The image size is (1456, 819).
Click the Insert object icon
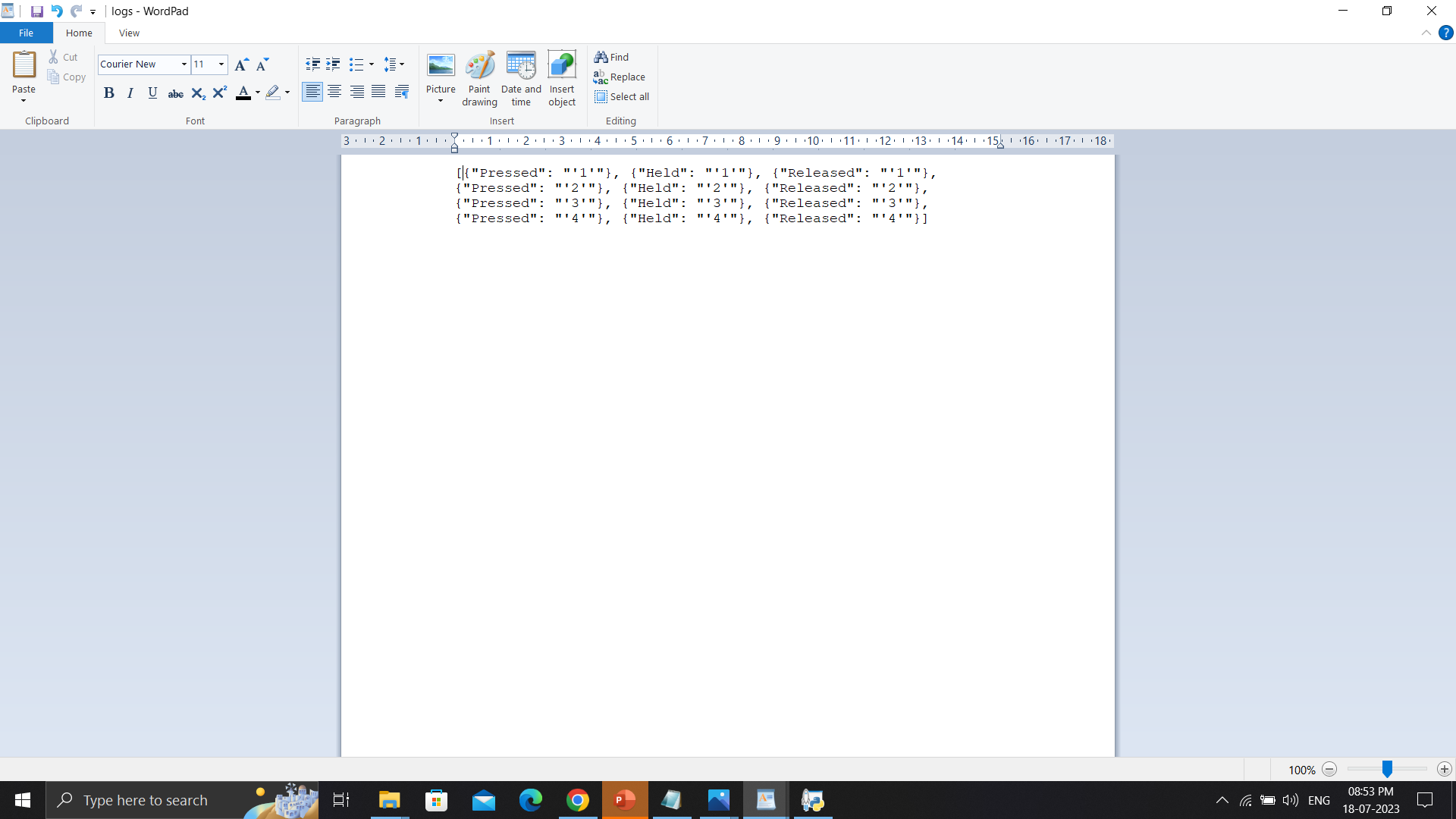tap(562, 78)
